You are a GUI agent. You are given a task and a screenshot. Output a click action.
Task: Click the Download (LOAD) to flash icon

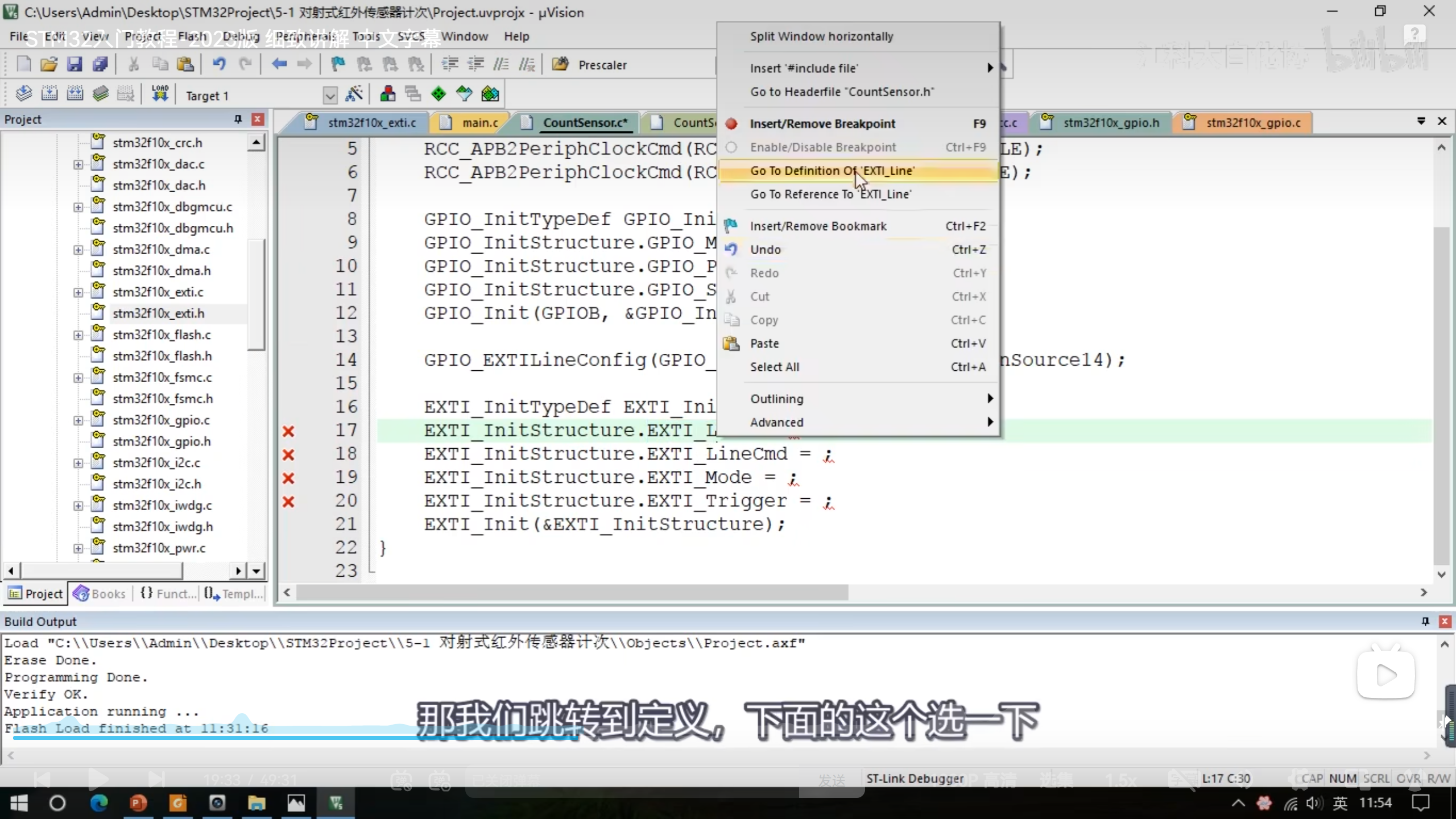pos(160,94)
